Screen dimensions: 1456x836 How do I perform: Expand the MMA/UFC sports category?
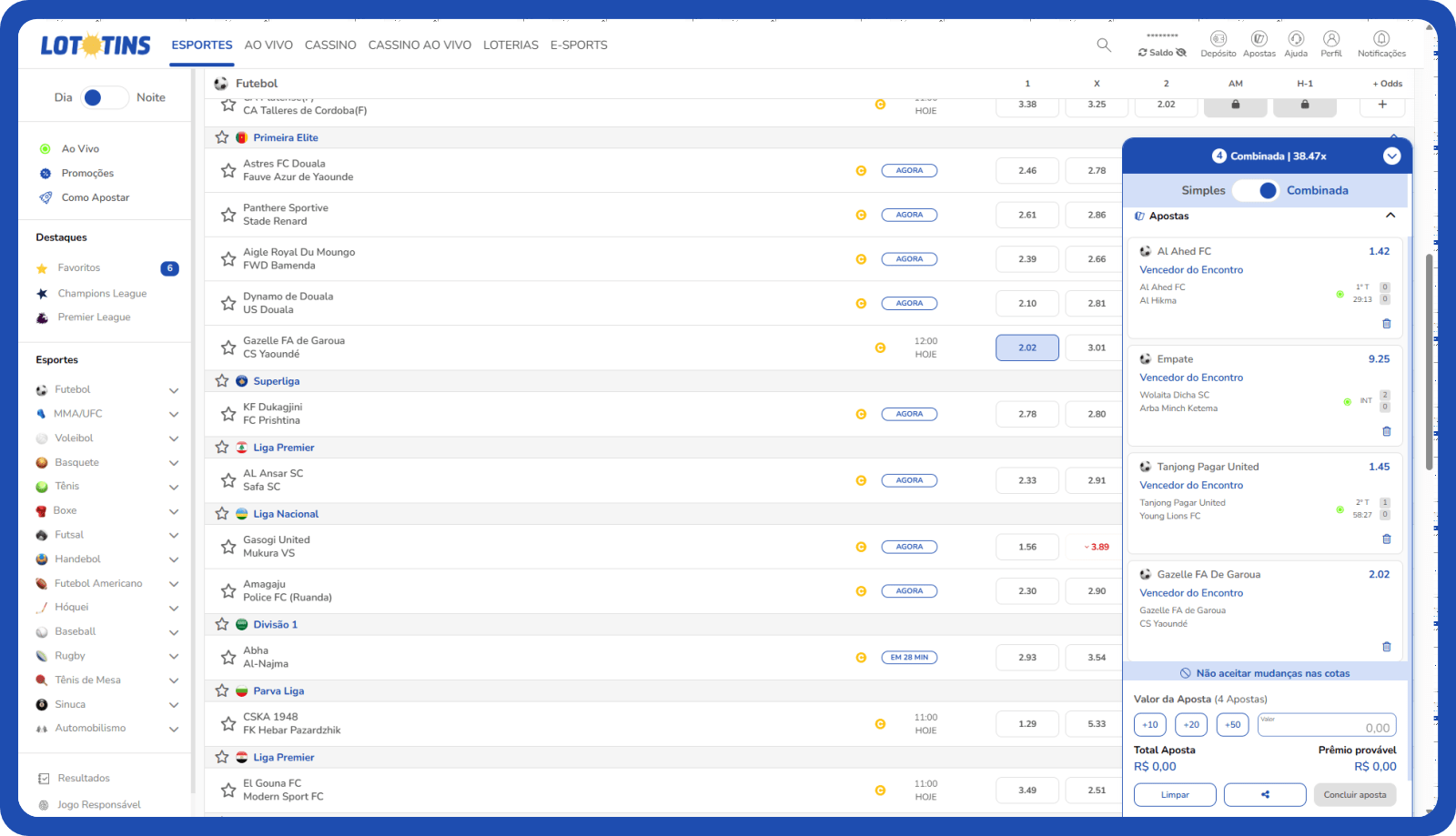(174, 414)
